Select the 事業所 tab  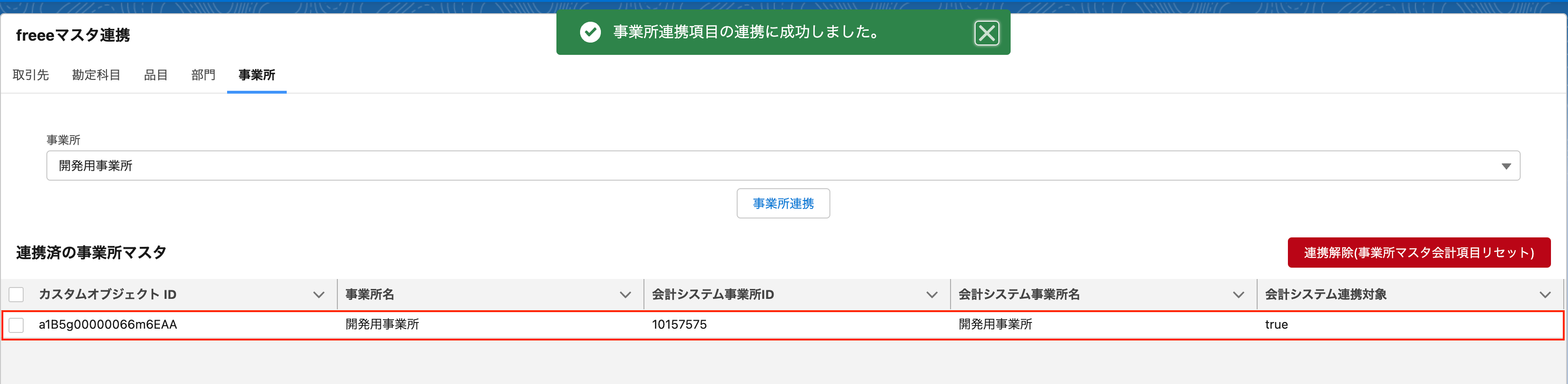tap(256, 75)
